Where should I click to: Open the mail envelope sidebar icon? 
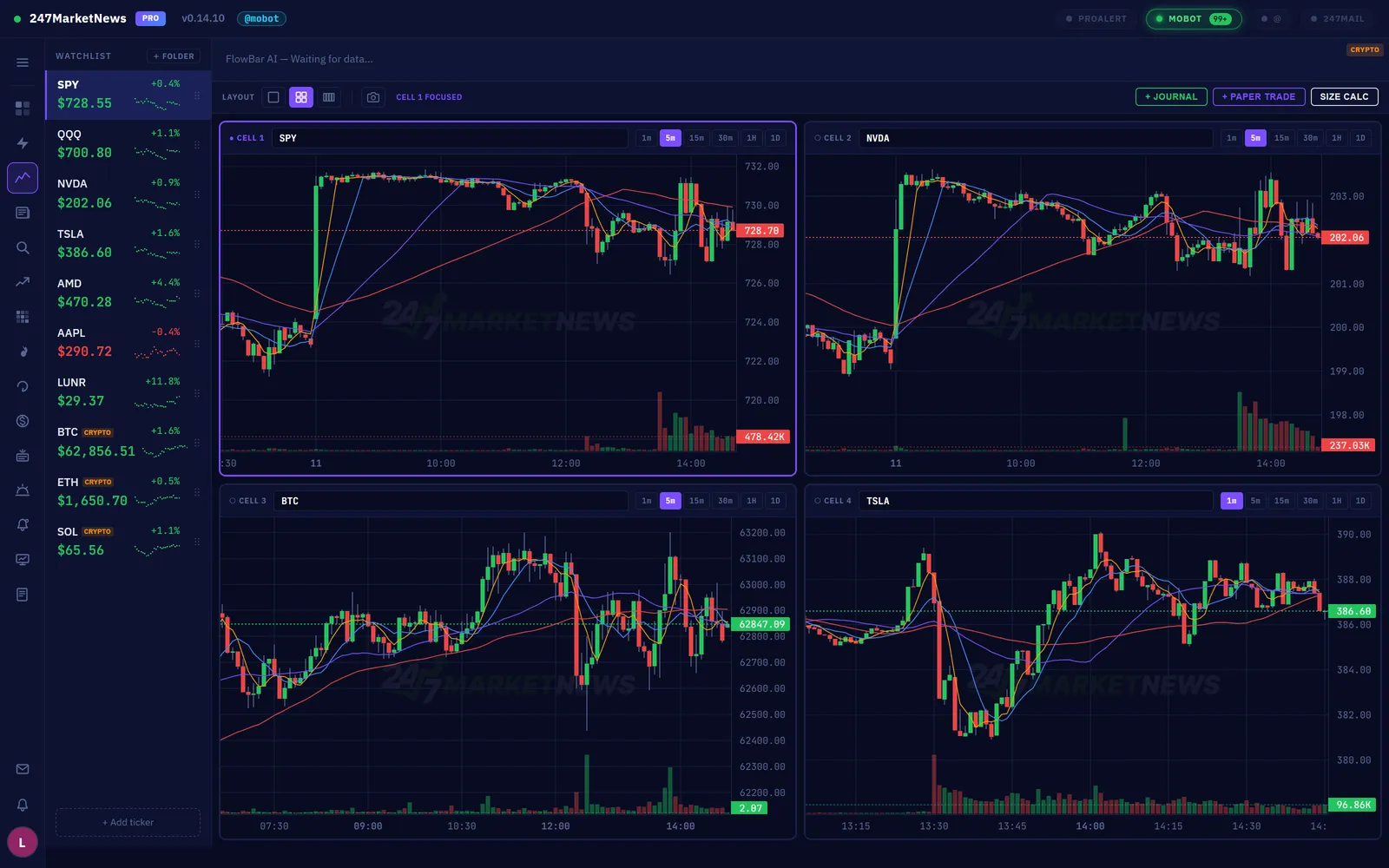click(x=23, y=769)
